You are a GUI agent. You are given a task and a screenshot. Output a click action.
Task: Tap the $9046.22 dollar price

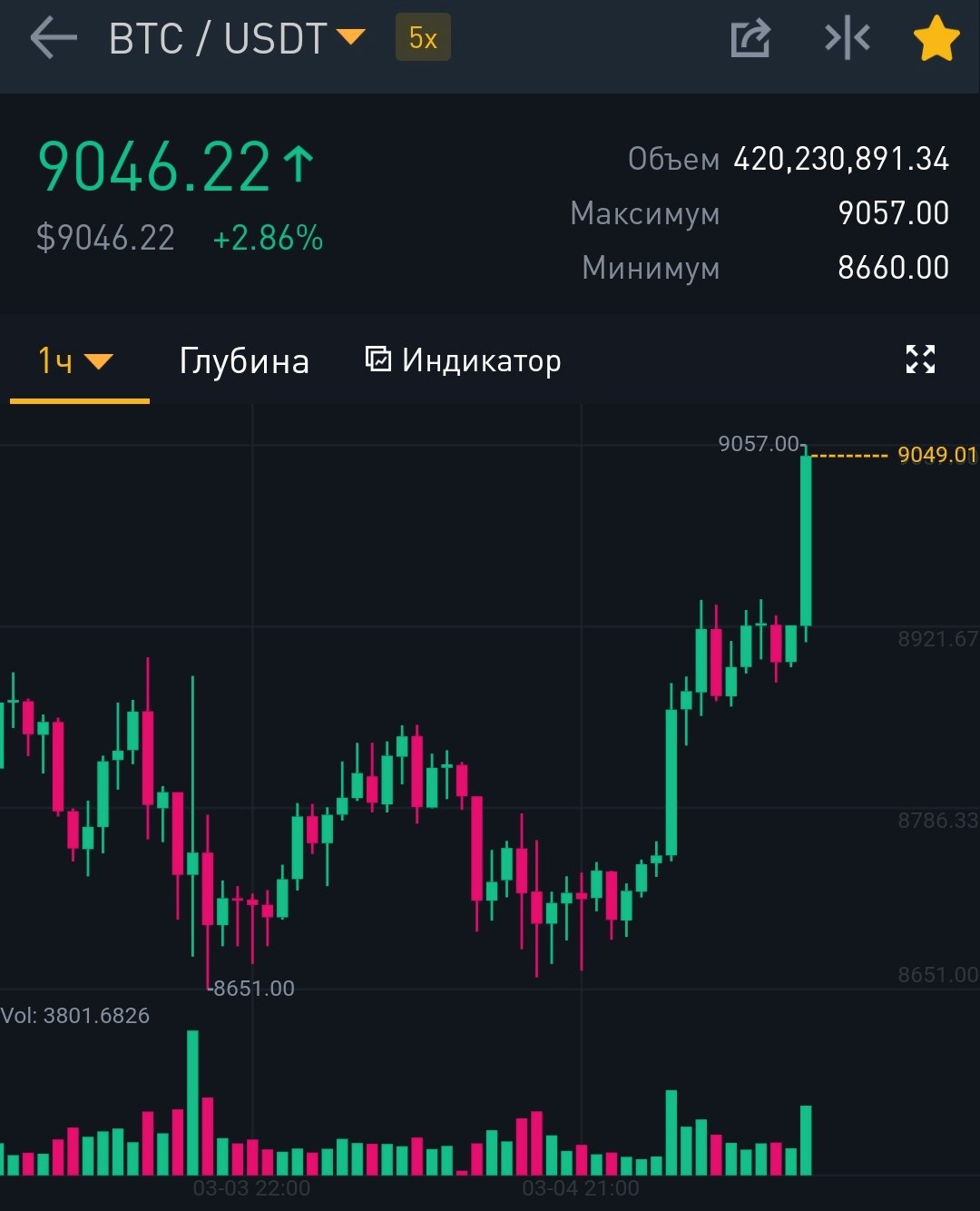pos(105,239)
